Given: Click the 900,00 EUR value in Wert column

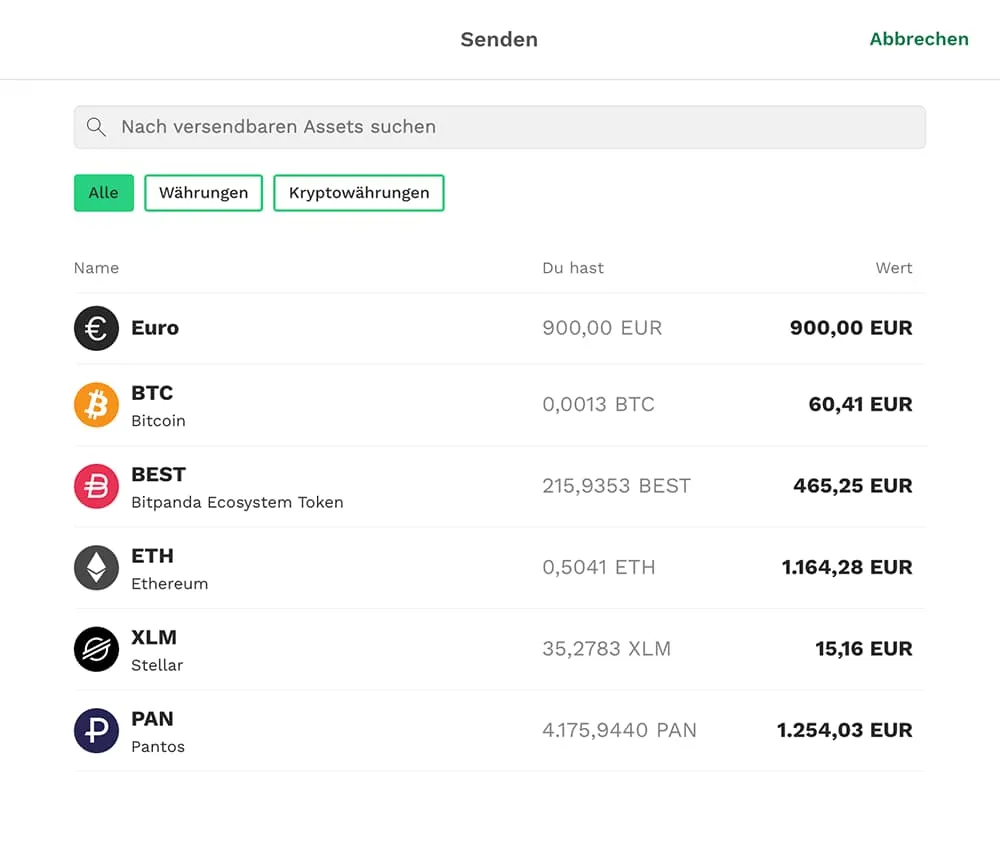Looking at the screenshot, I should [x=851, y=328].
